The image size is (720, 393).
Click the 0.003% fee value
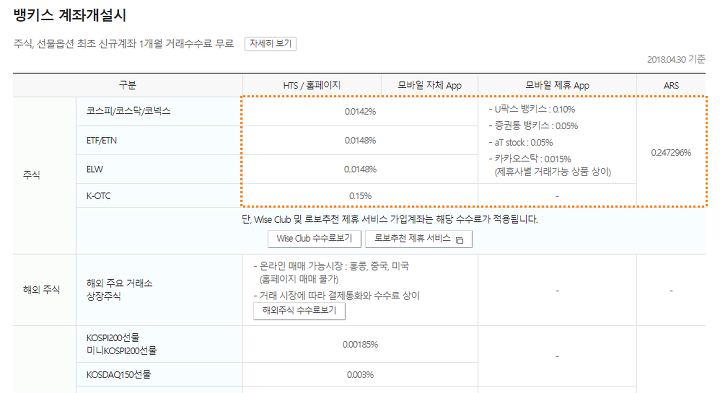click(x=360, y=375)
